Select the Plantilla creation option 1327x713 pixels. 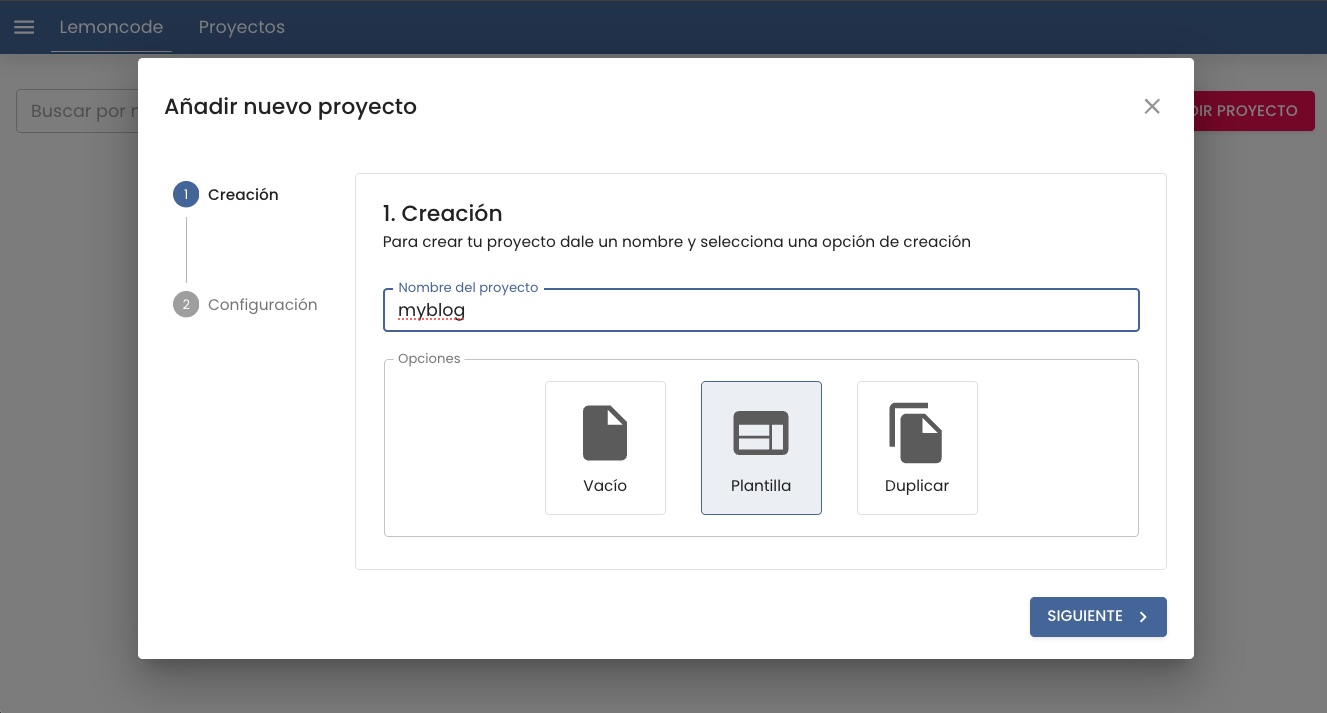pyautogui.click(x=761, y=448)
